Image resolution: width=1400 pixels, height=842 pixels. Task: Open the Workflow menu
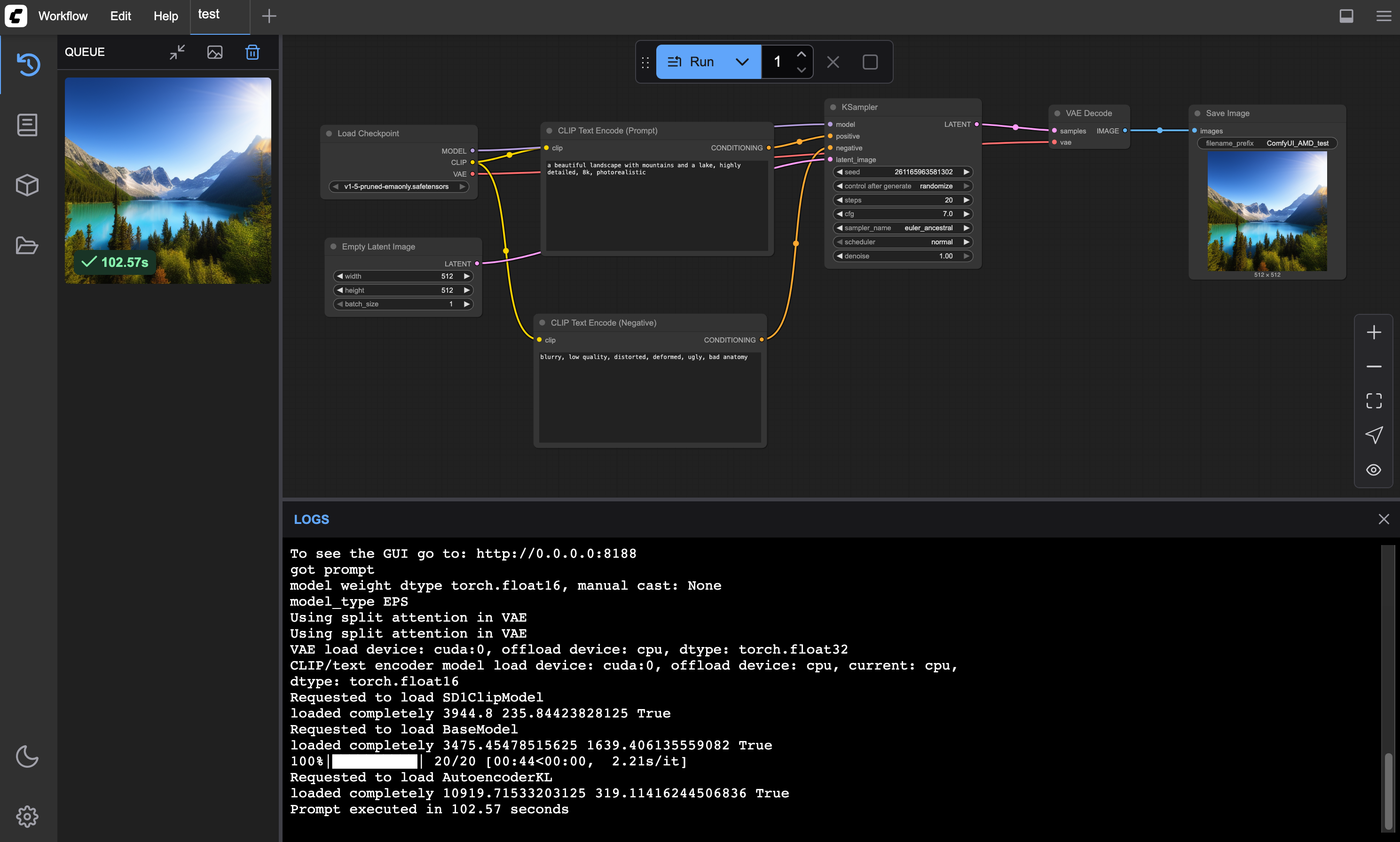(63, 16)
